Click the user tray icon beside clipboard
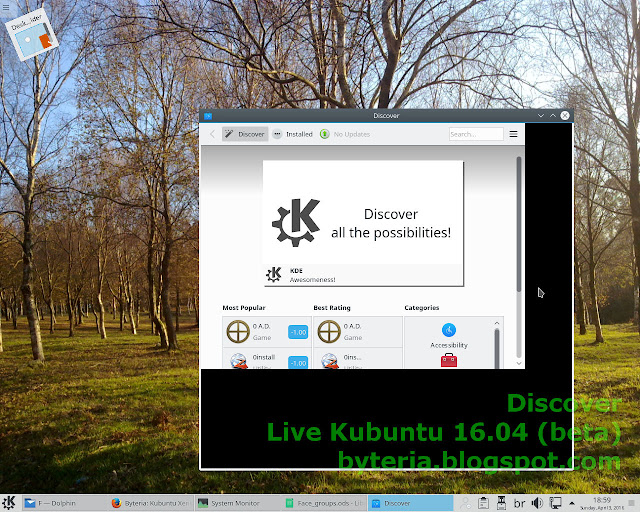640x512 pixels. coord(465,503)
